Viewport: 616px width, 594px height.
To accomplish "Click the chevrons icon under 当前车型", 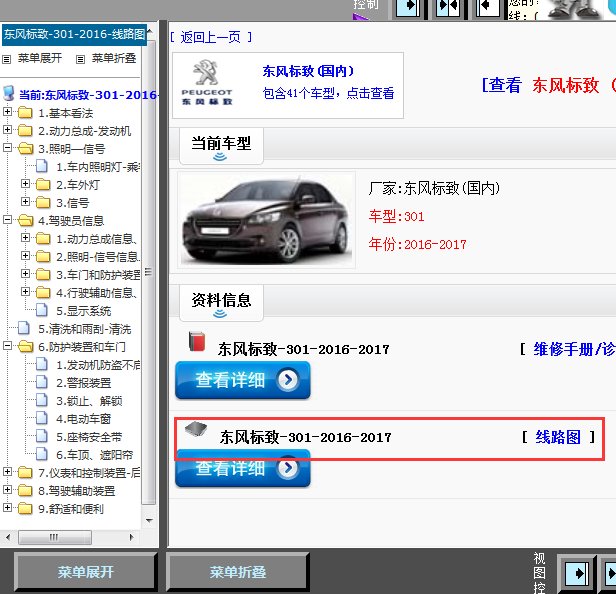I will tap(220, 157).
